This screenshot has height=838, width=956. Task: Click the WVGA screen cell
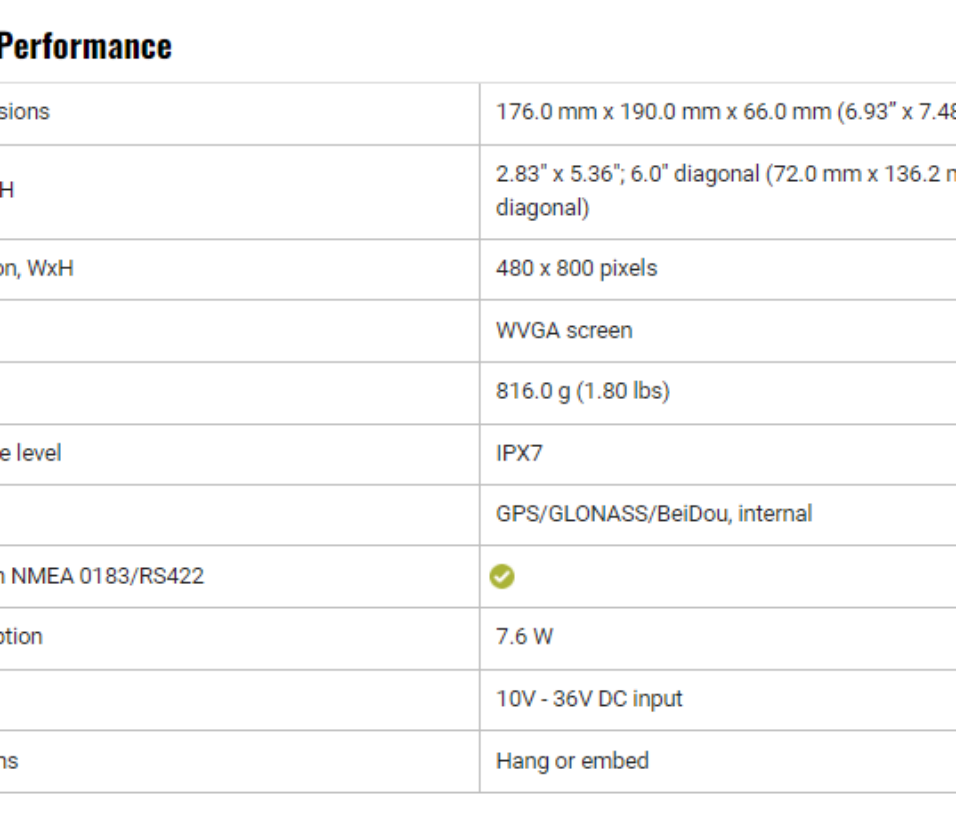564,331
